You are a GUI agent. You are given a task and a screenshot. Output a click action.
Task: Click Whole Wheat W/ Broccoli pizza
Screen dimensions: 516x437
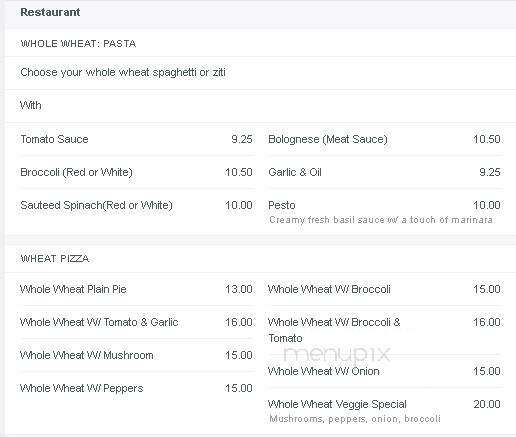(x=329, y=289)
